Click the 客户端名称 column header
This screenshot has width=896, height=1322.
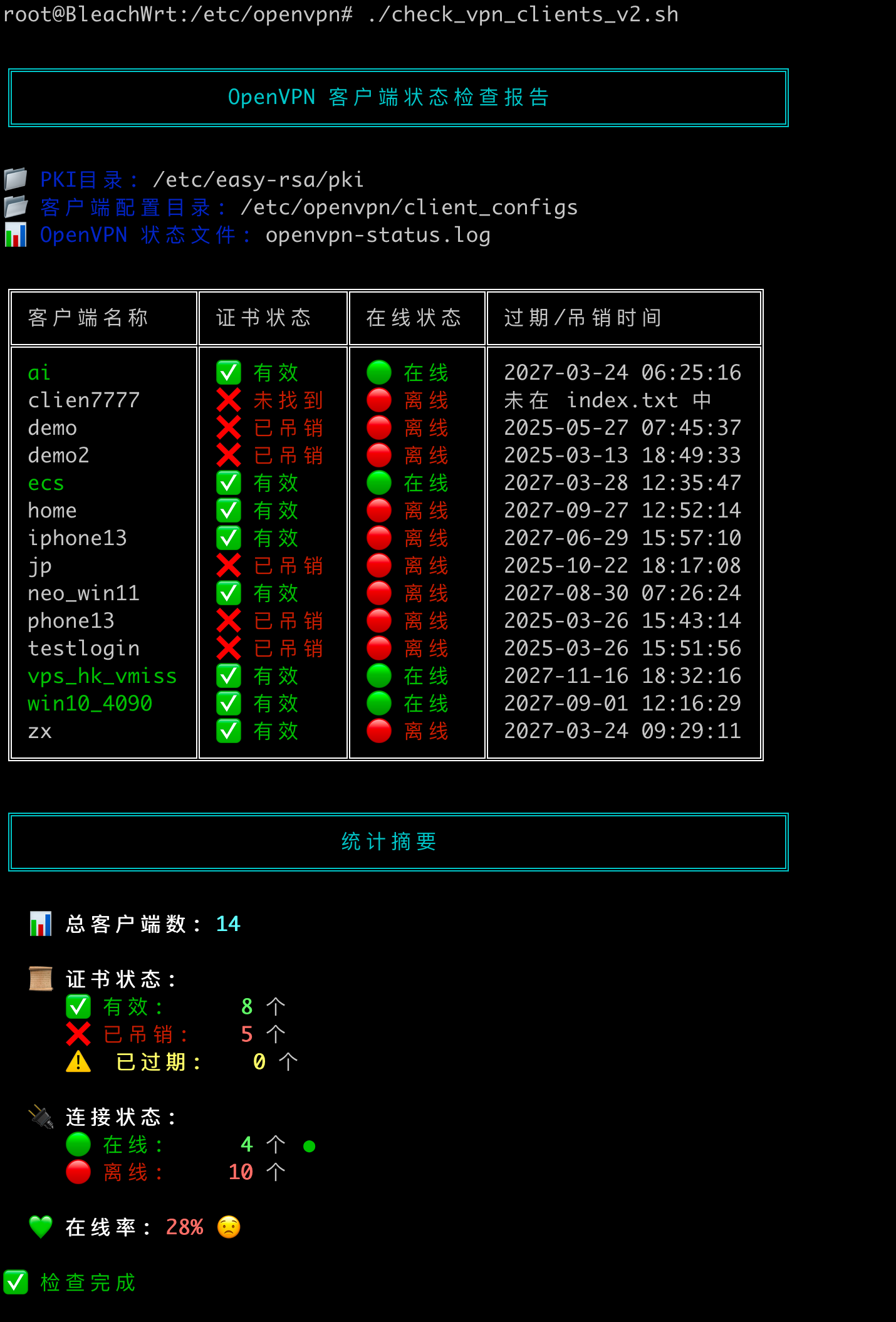[88, 318]
